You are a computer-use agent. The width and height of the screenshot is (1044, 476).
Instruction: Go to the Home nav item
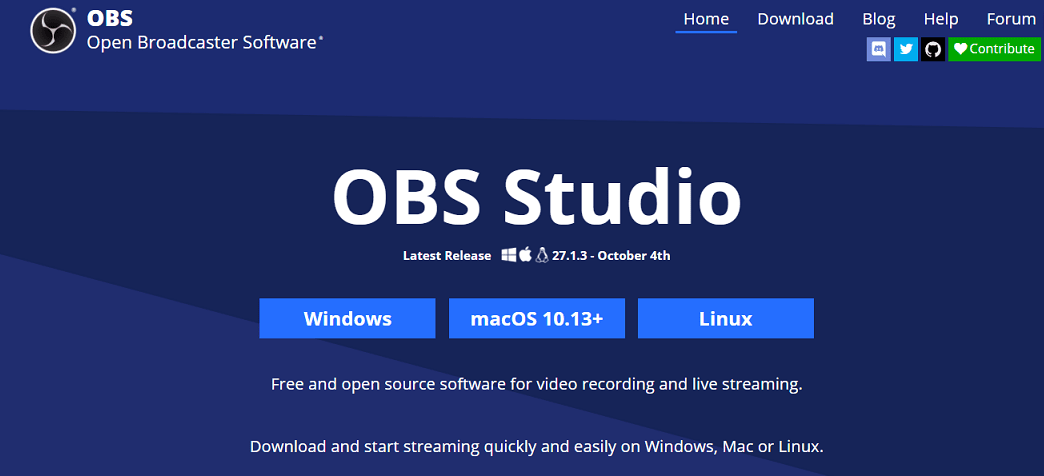tap(706, 19)
